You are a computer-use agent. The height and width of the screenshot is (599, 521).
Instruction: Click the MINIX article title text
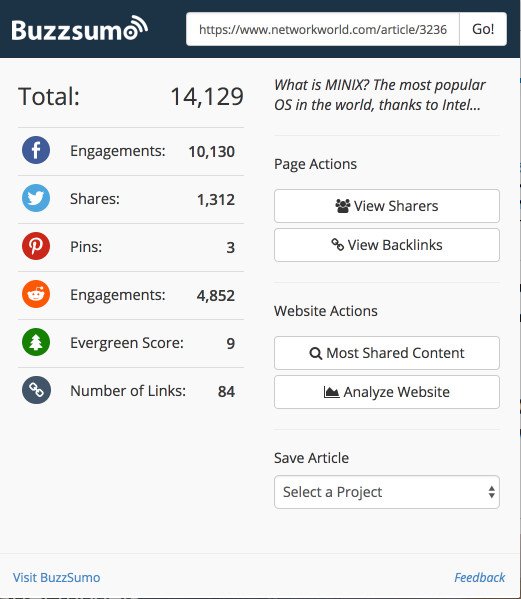[380, 95]
